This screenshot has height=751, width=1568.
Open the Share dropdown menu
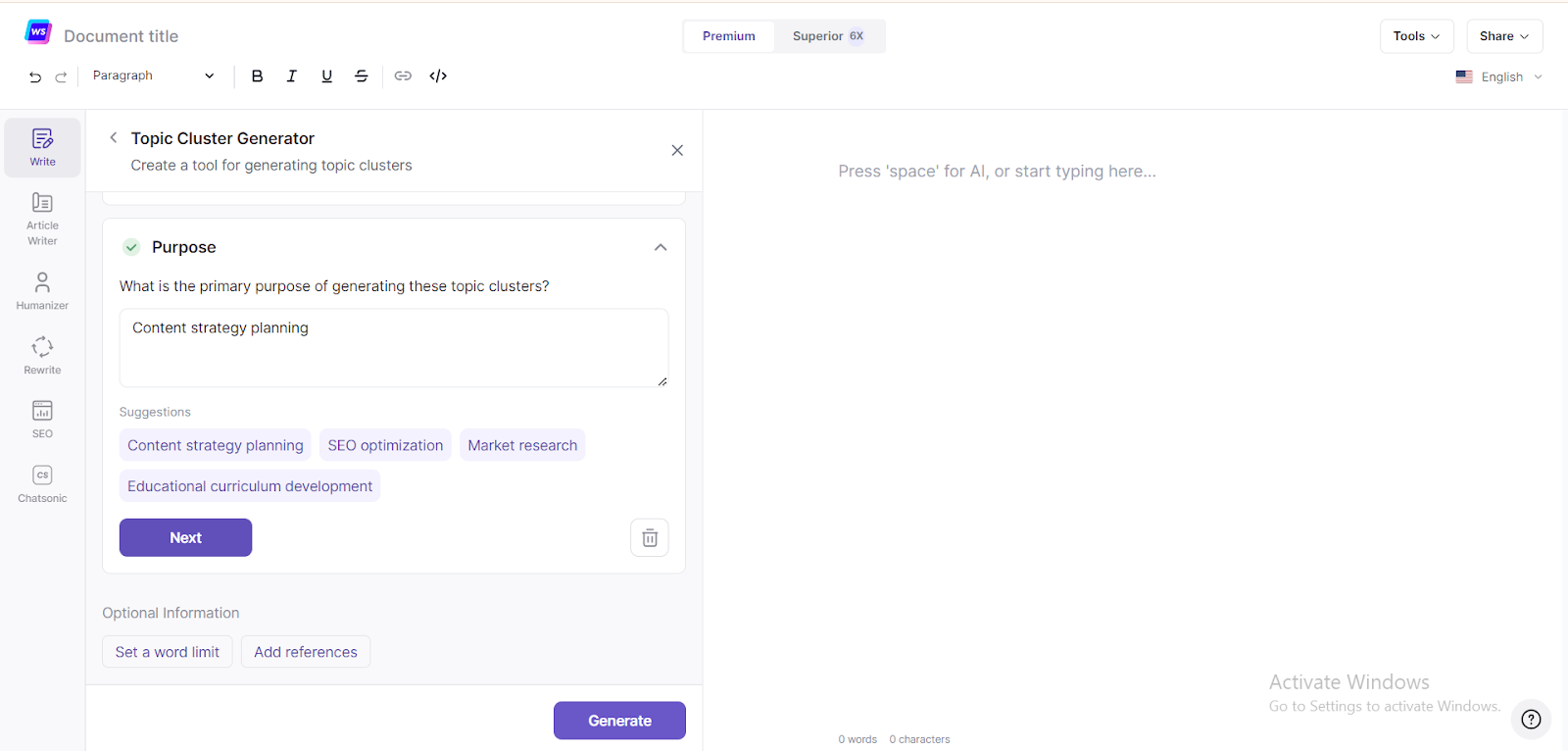[1504, 36]
